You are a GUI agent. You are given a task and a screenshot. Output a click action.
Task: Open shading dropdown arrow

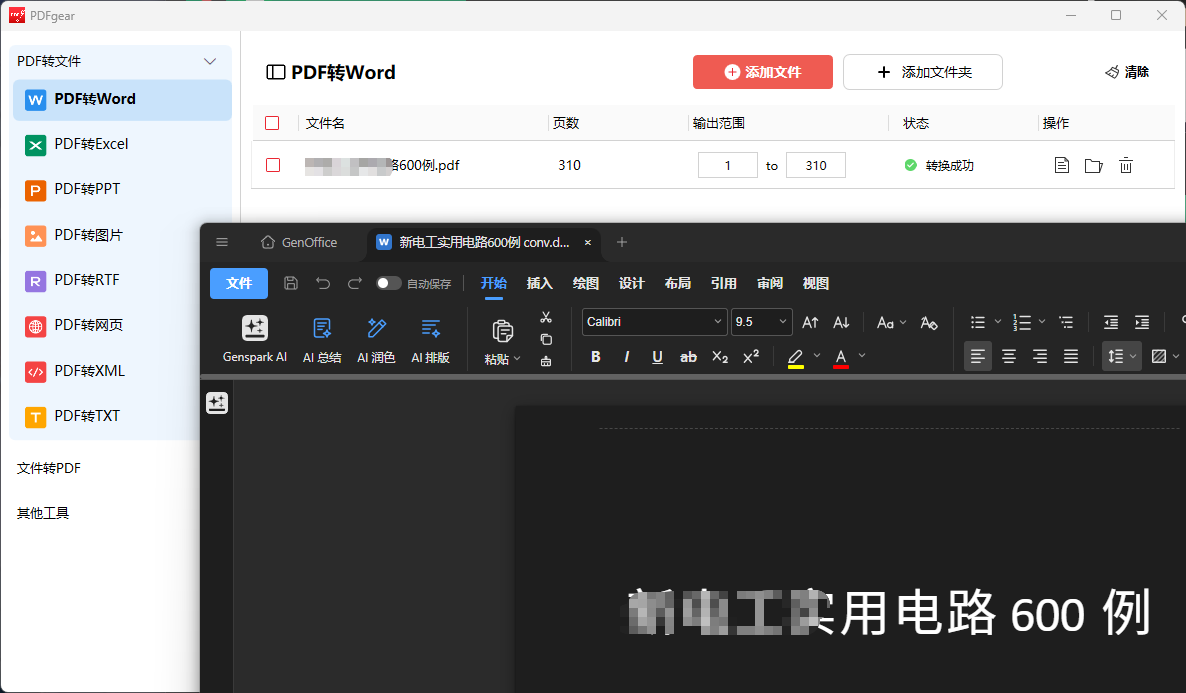1175,356
